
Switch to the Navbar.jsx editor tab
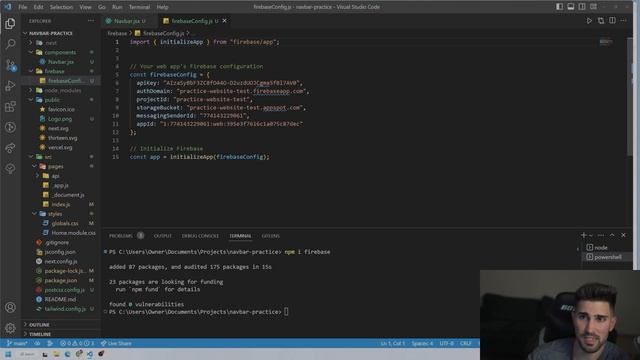pos(127,21)
